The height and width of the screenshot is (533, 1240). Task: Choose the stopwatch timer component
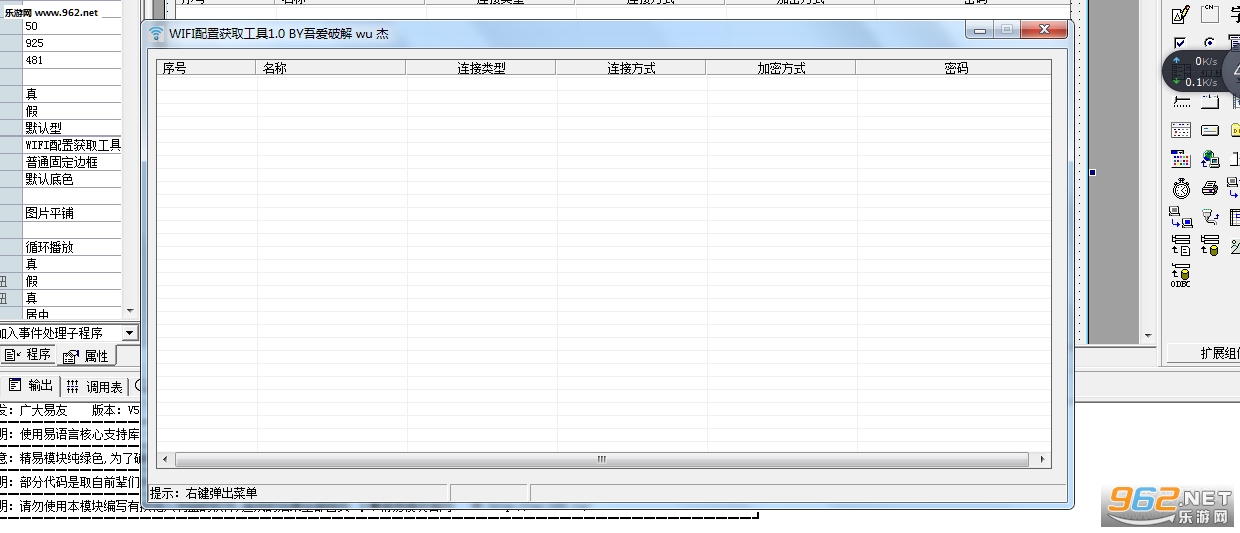(x=1181, y=188)
